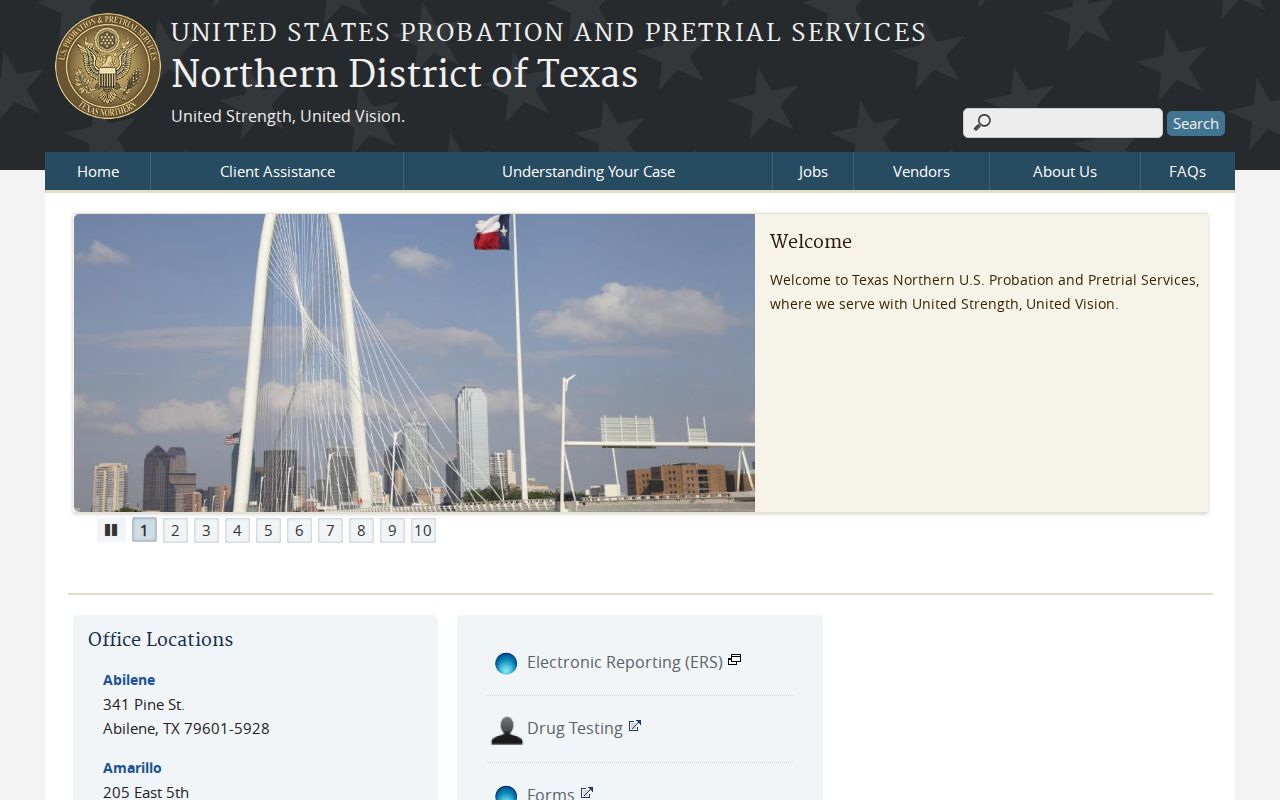
Task: Click the Search button
Action: [x=1196, y=123]
